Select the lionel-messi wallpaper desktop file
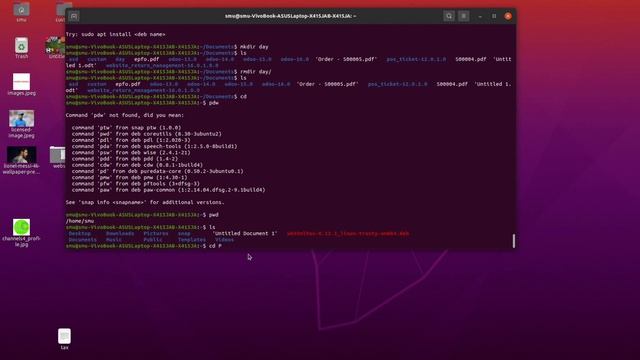The image size is (640, 360). point(21,161)
